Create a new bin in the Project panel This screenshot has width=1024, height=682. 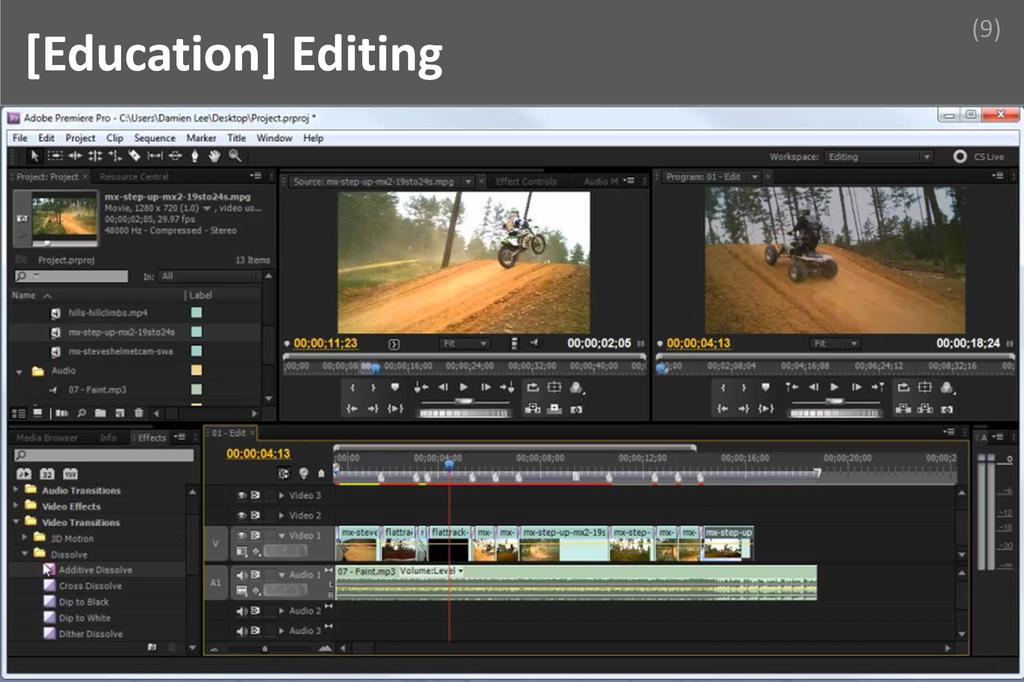pos(101,413)
